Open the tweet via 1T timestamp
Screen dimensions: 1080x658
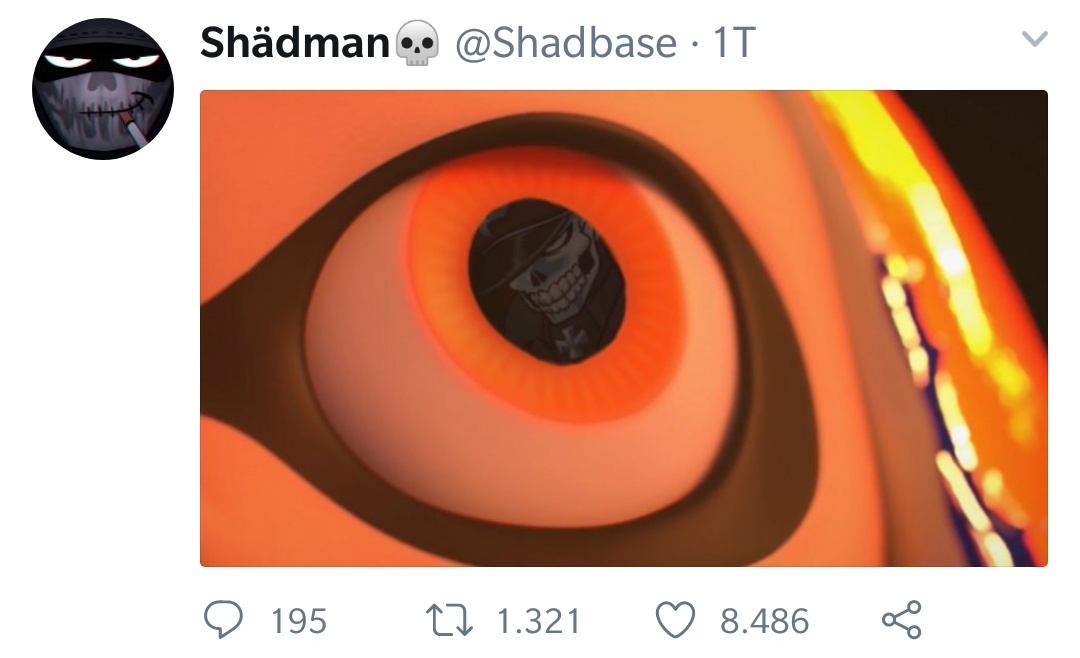tap(734, 43)
